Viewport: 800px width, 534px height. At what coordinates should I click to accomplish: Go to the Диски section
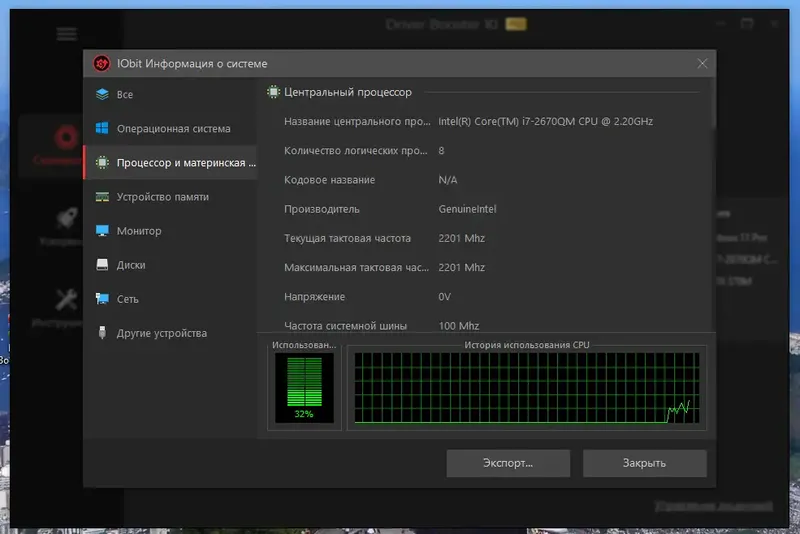click(x=170, y=265)
